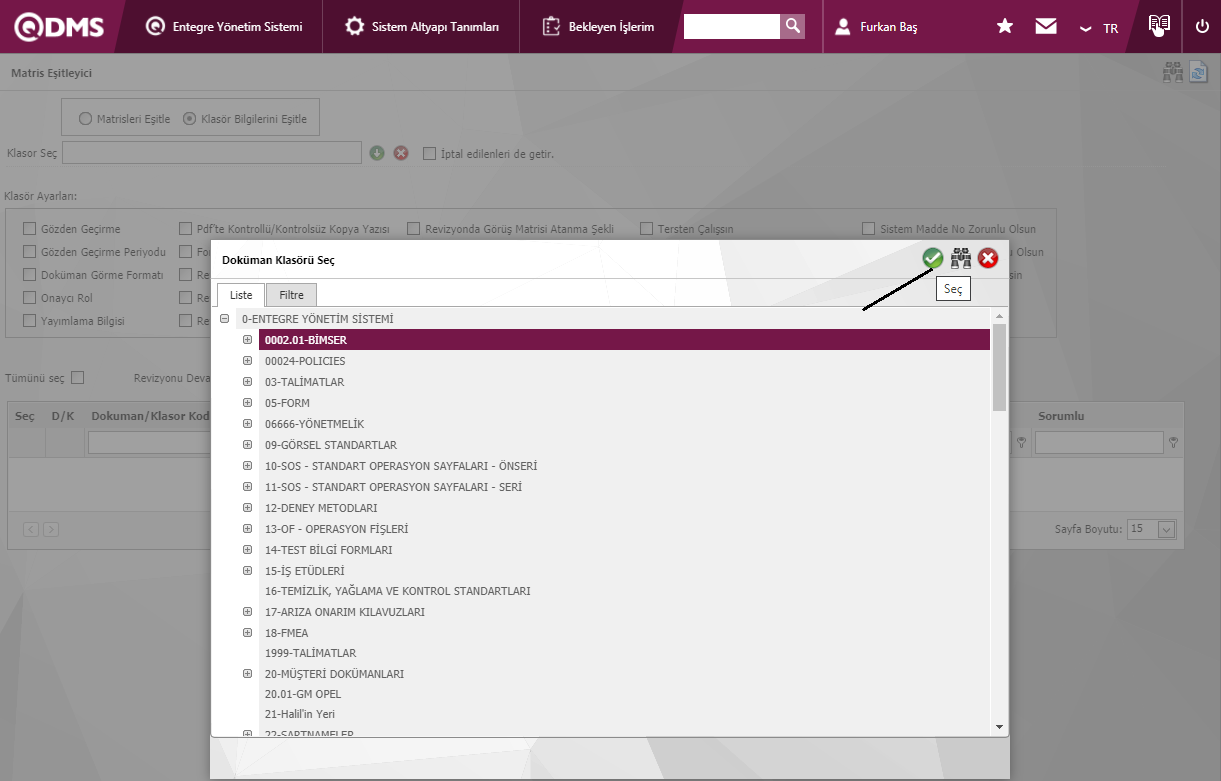This screenshot has width=1221, height=781.
Task: Select 21-Halil'in Yeri folder
Action: pyautogui.click(x=300, y=714)
